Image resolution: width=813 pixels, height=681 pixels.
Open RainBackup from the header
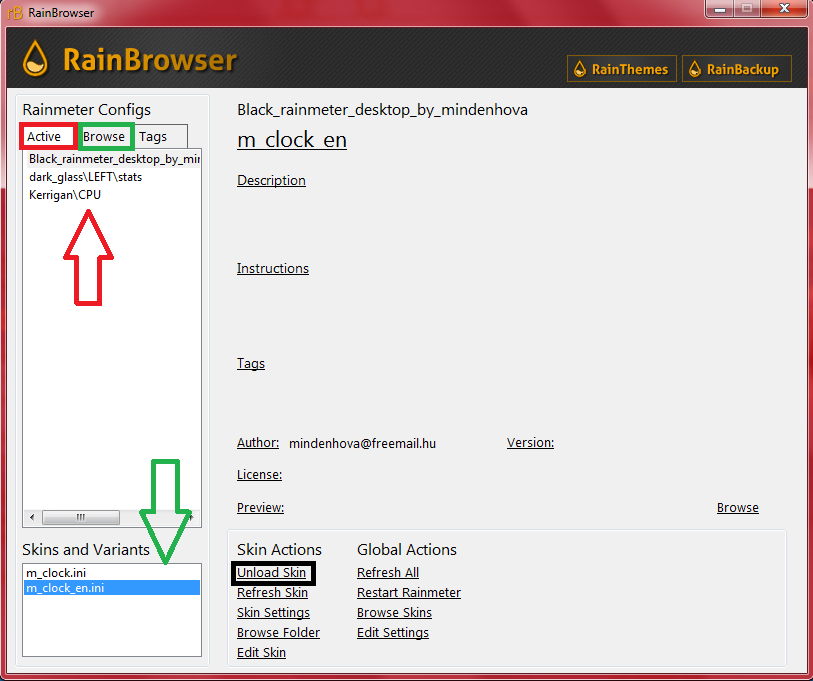tap(737, 69)
